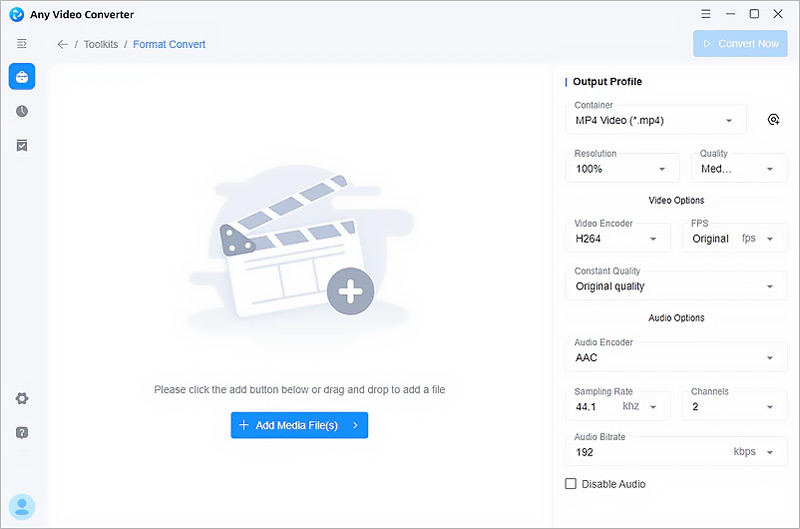800x529 pixels.
Task: Click the Video Options section label
Action: click(x=676, y=200)
